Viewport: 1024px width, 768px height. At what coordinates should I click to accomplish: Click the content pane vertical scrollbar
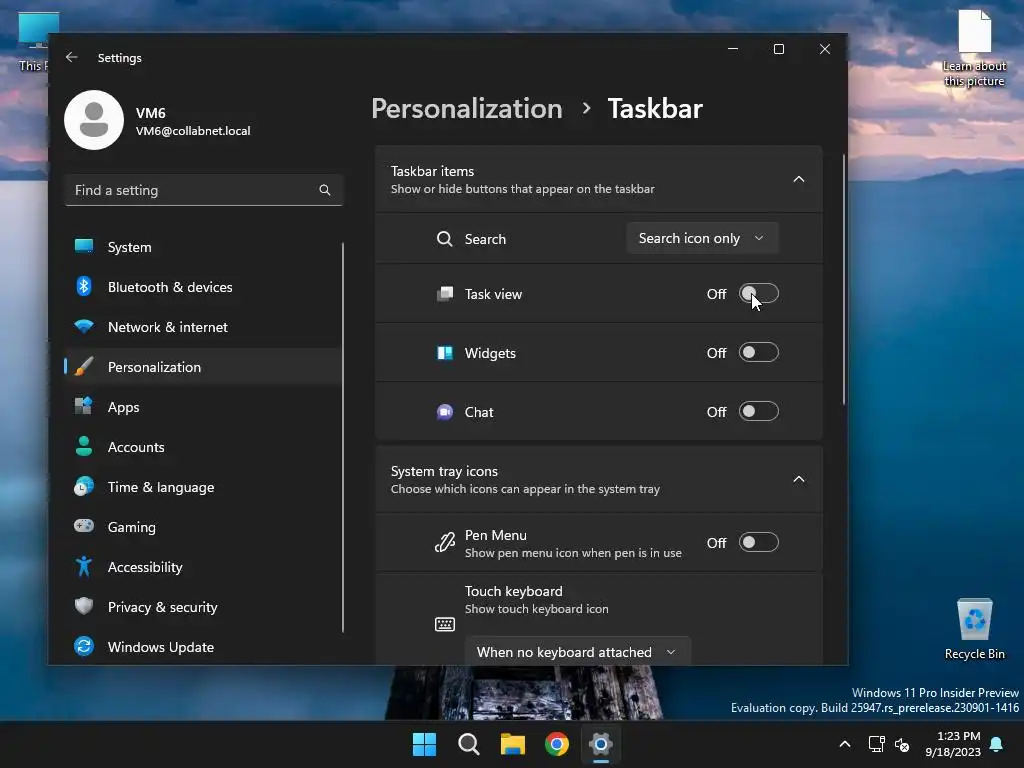[844, 280]
